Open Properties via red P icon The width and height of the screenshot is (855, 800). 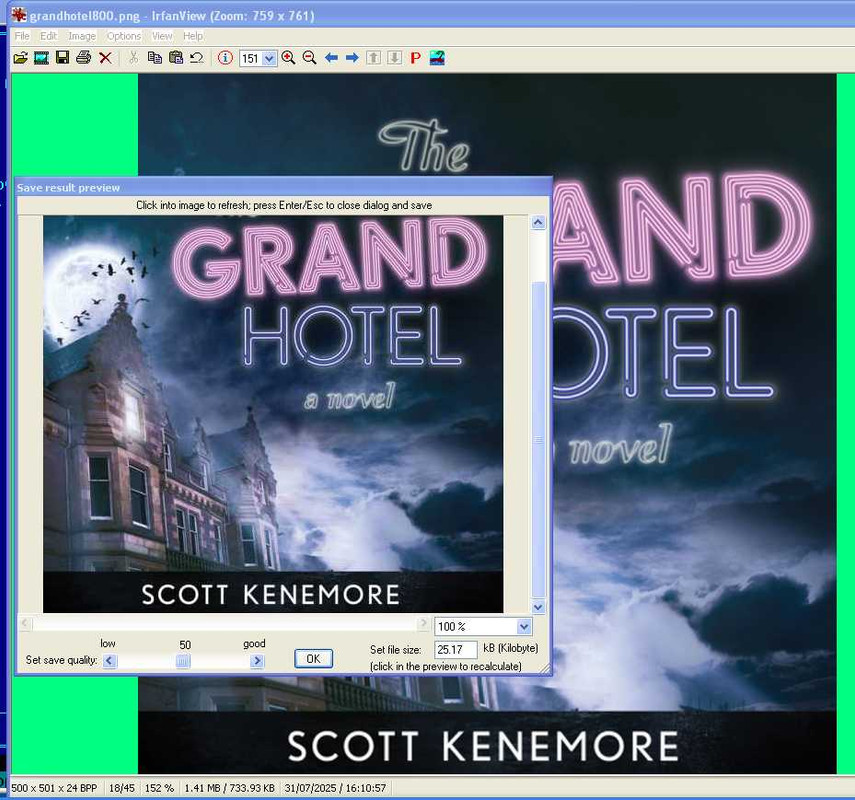(416, 58)
